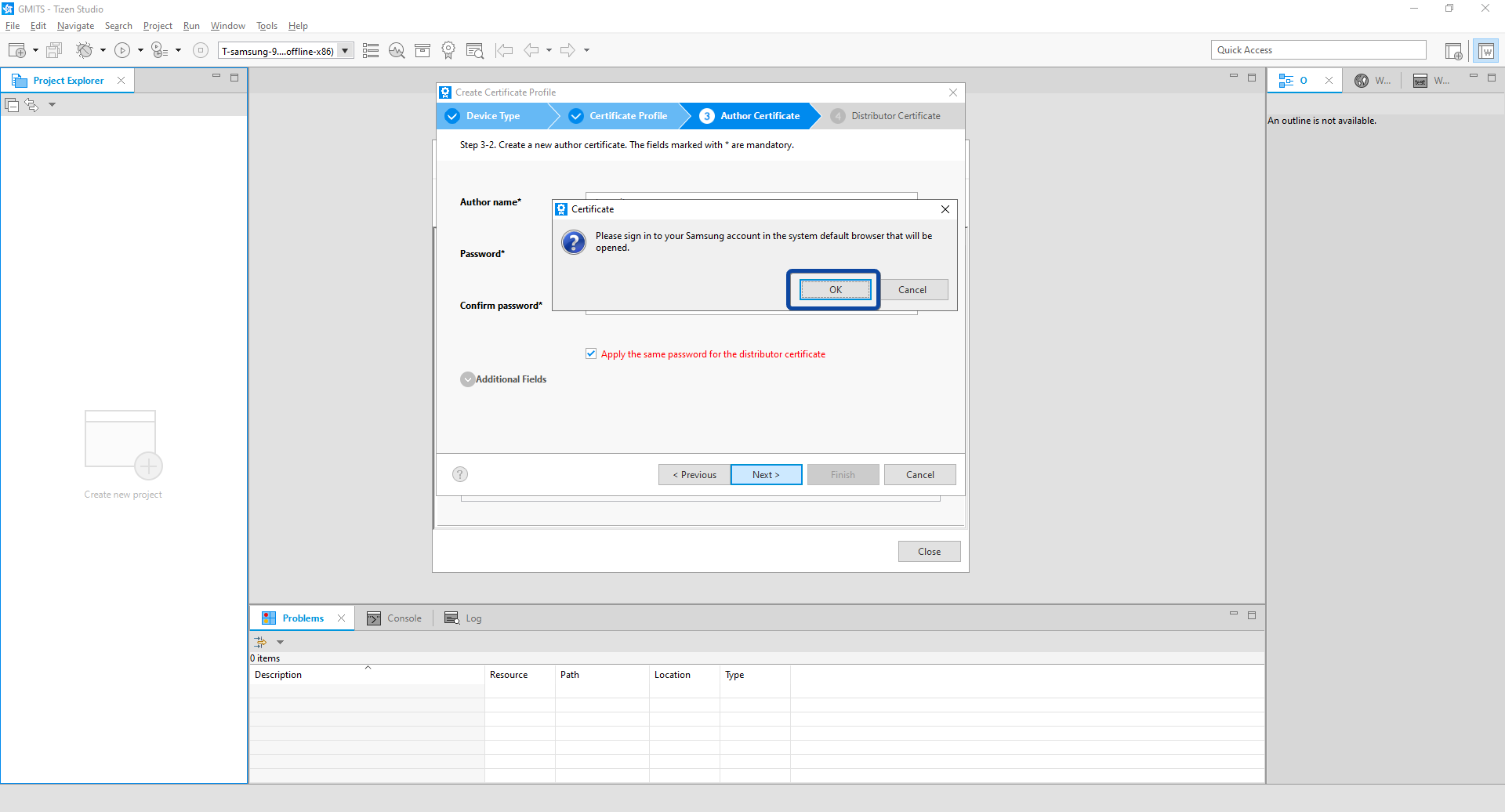1505x812 pixels.
Task: Click the Stop toolbar icon
Action: pos(201,51)
